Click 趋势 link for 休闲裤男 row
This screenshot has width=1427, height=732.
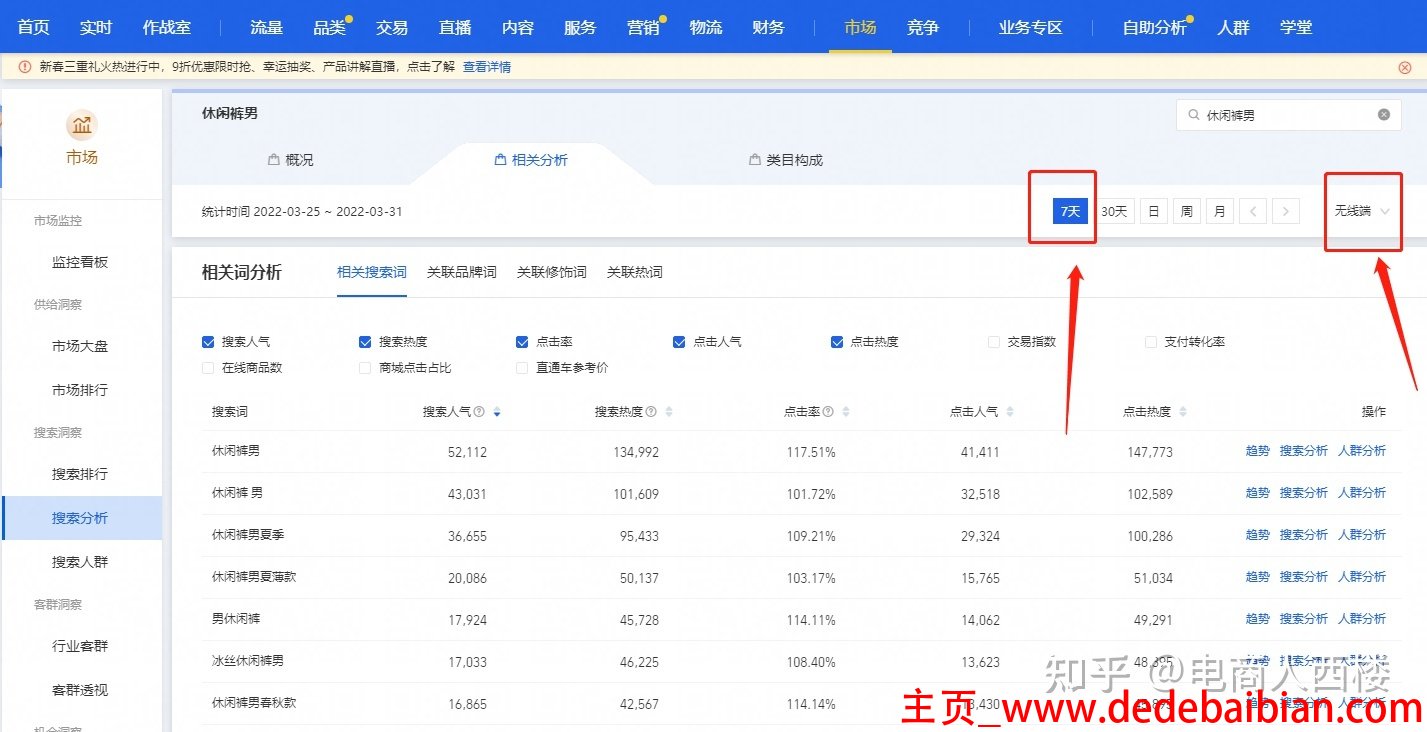pyautogui.click(x=1257, y=451)
